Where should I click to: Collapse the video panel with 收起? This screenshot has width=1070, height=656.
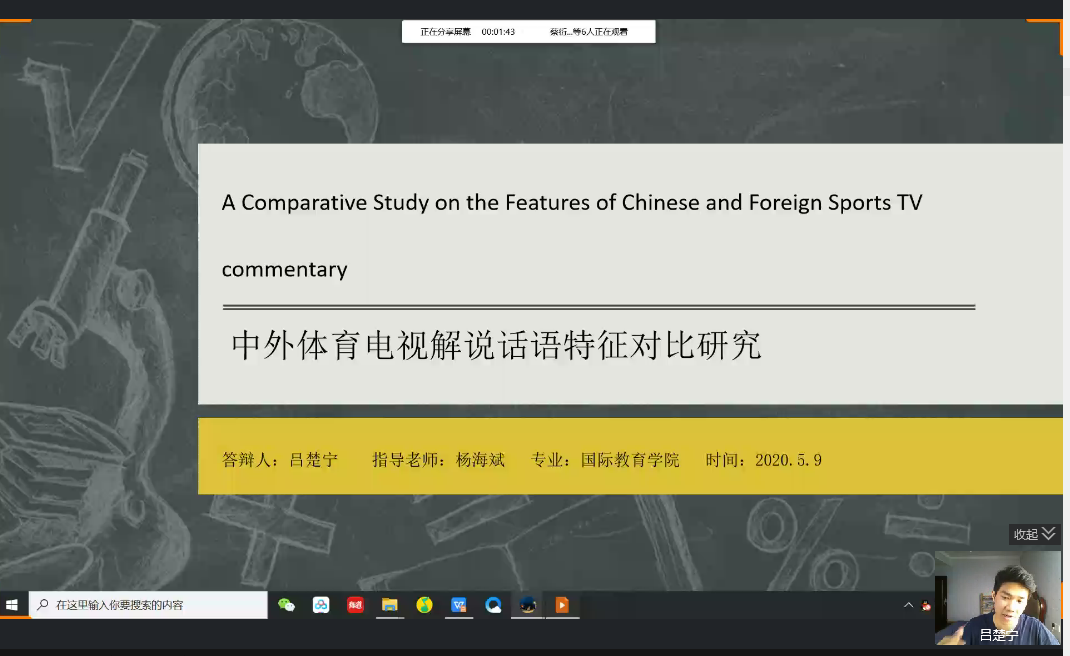click(1034, 534)
